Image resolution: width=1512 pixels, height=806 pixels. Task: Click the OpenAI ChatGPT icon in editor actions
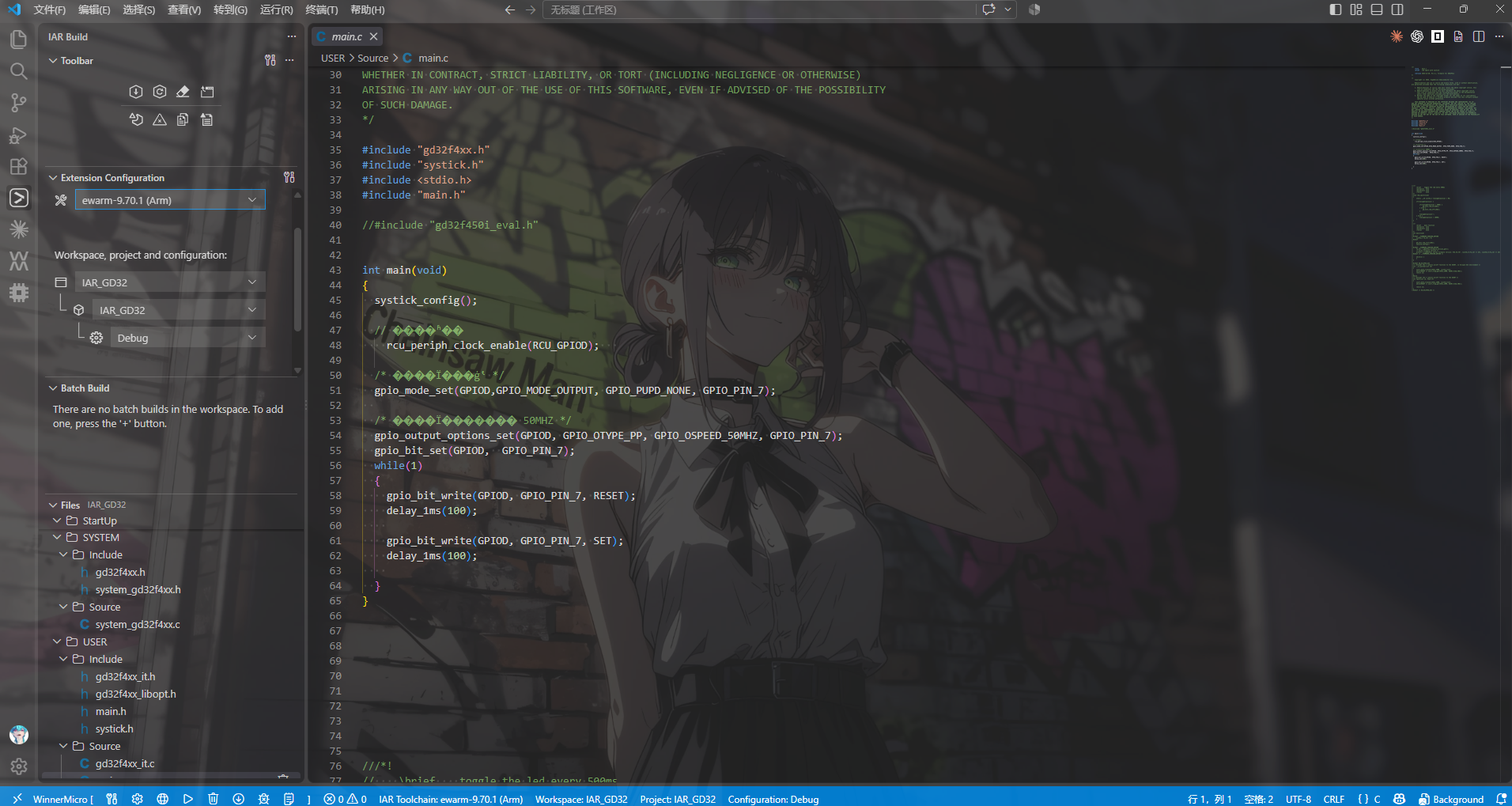[x=1417, y=36]
